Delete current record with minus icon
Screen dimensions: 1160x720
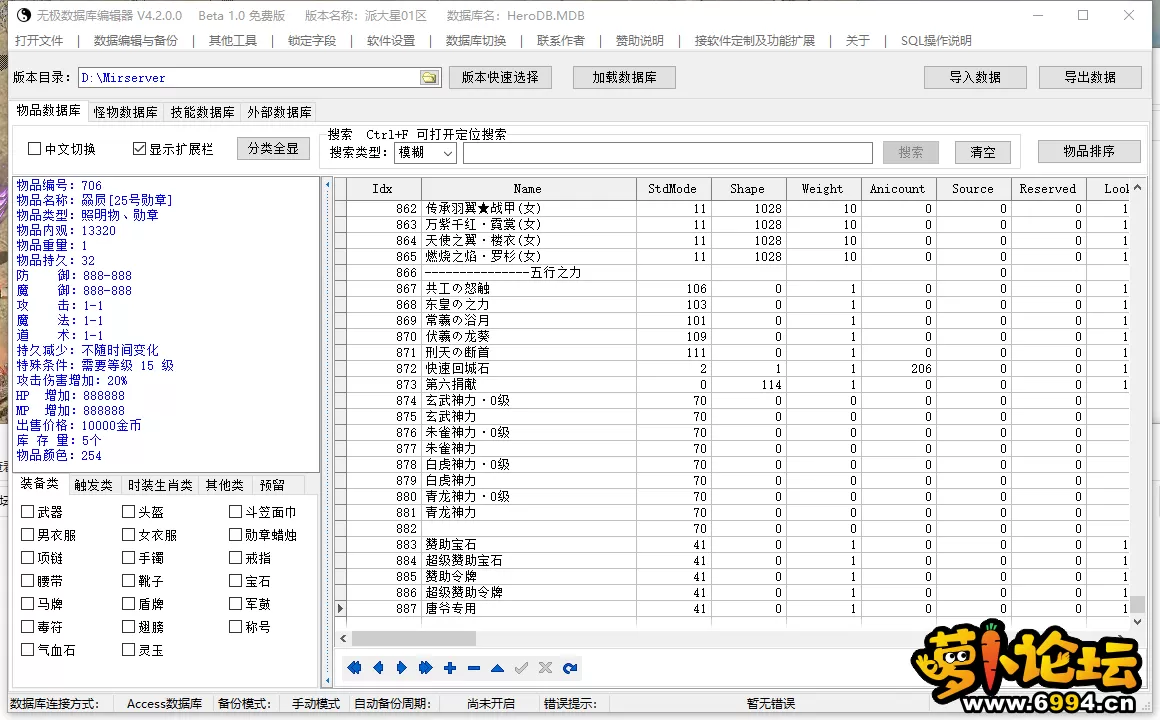pyautogui.click(x=473, y=668)
